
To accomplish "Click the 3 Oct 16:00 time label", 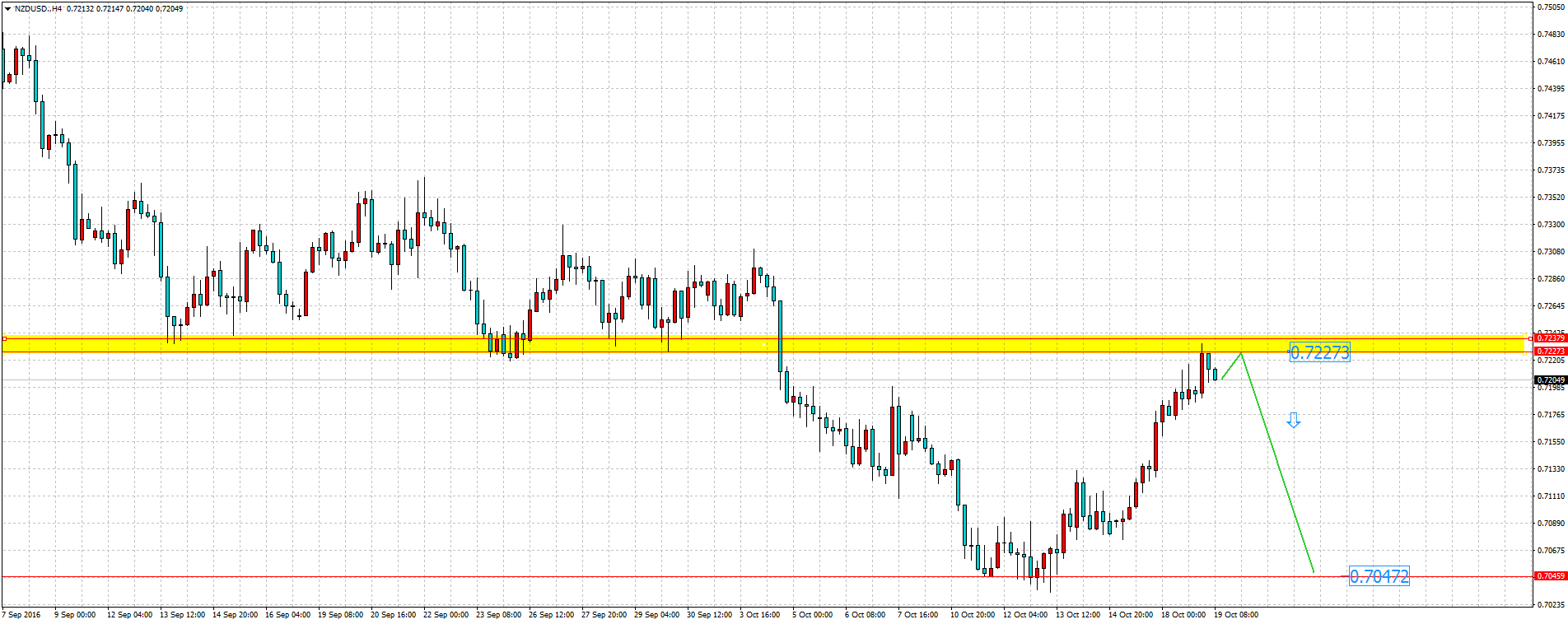I will 759,615.
